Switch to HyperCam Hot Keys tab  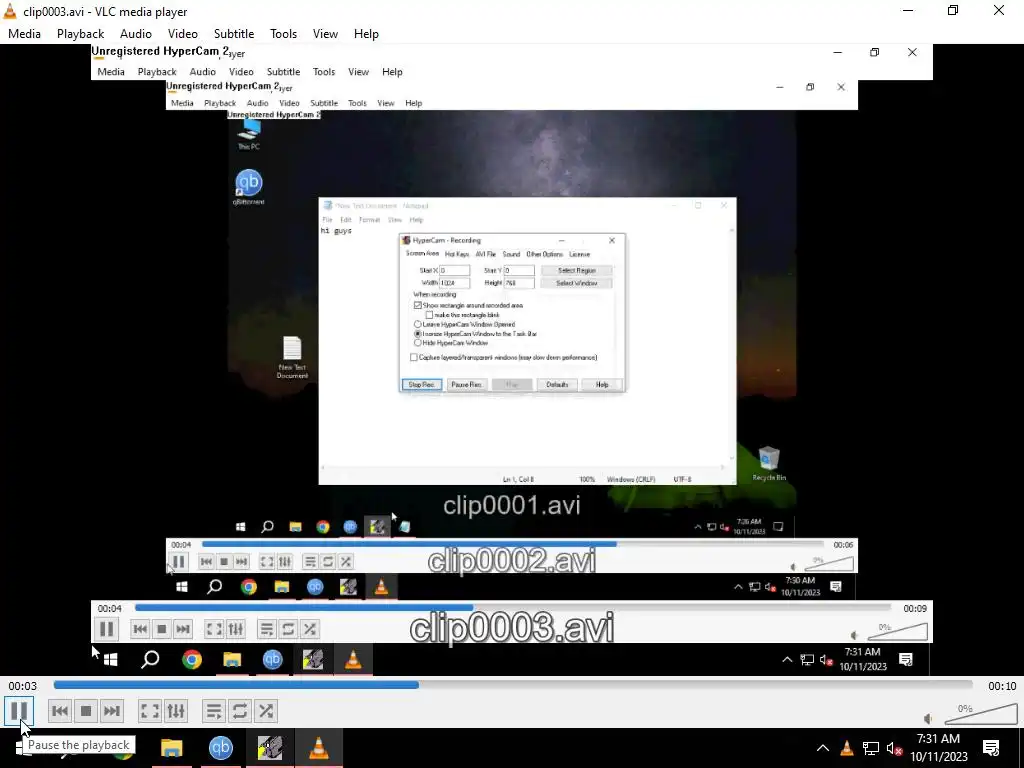pos(457,254)
